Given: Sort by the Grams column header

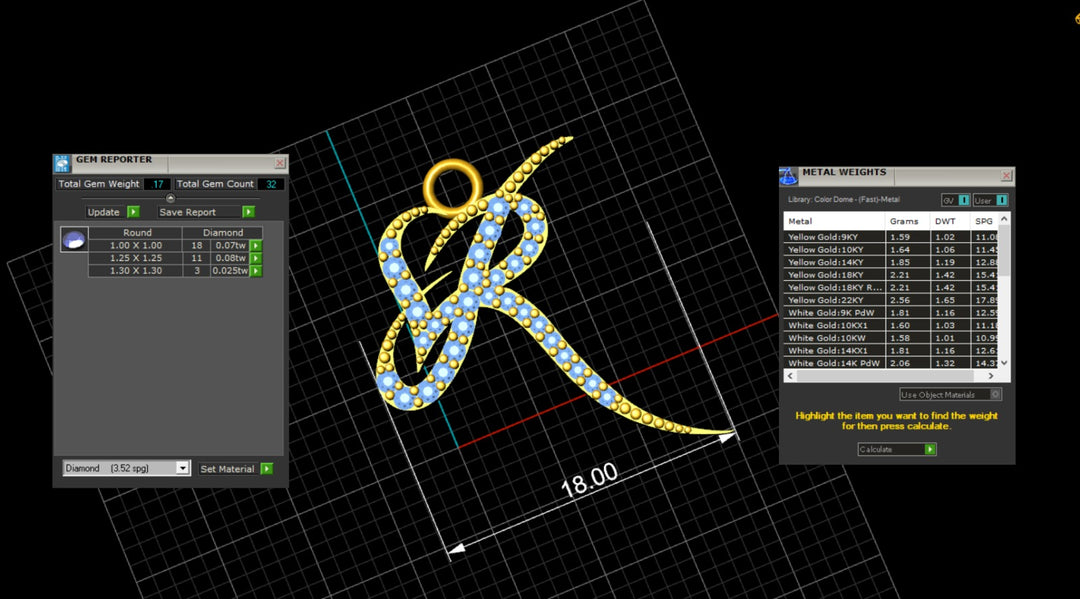Looking at the screenshot, I should coord(904,221).
